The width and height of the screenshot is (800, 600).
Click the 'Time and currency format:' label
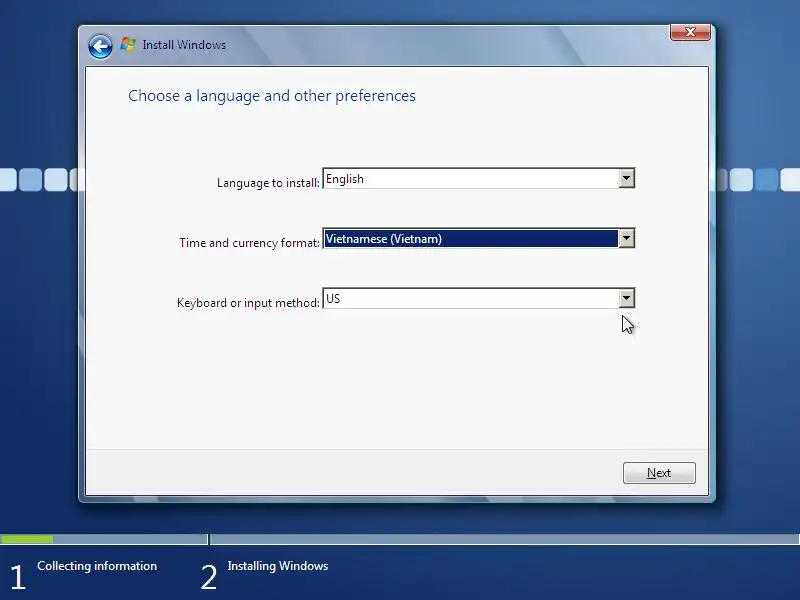coord(249,243)
